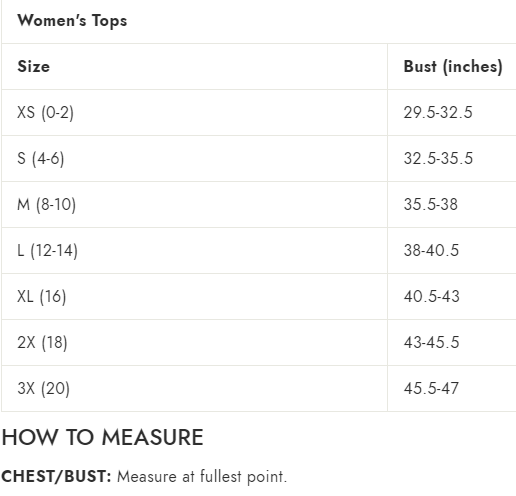Select the 45.5-47 bust measurement
Viewport: 516px width, 496px height.
pyautogui.click(x=431, y=388)
